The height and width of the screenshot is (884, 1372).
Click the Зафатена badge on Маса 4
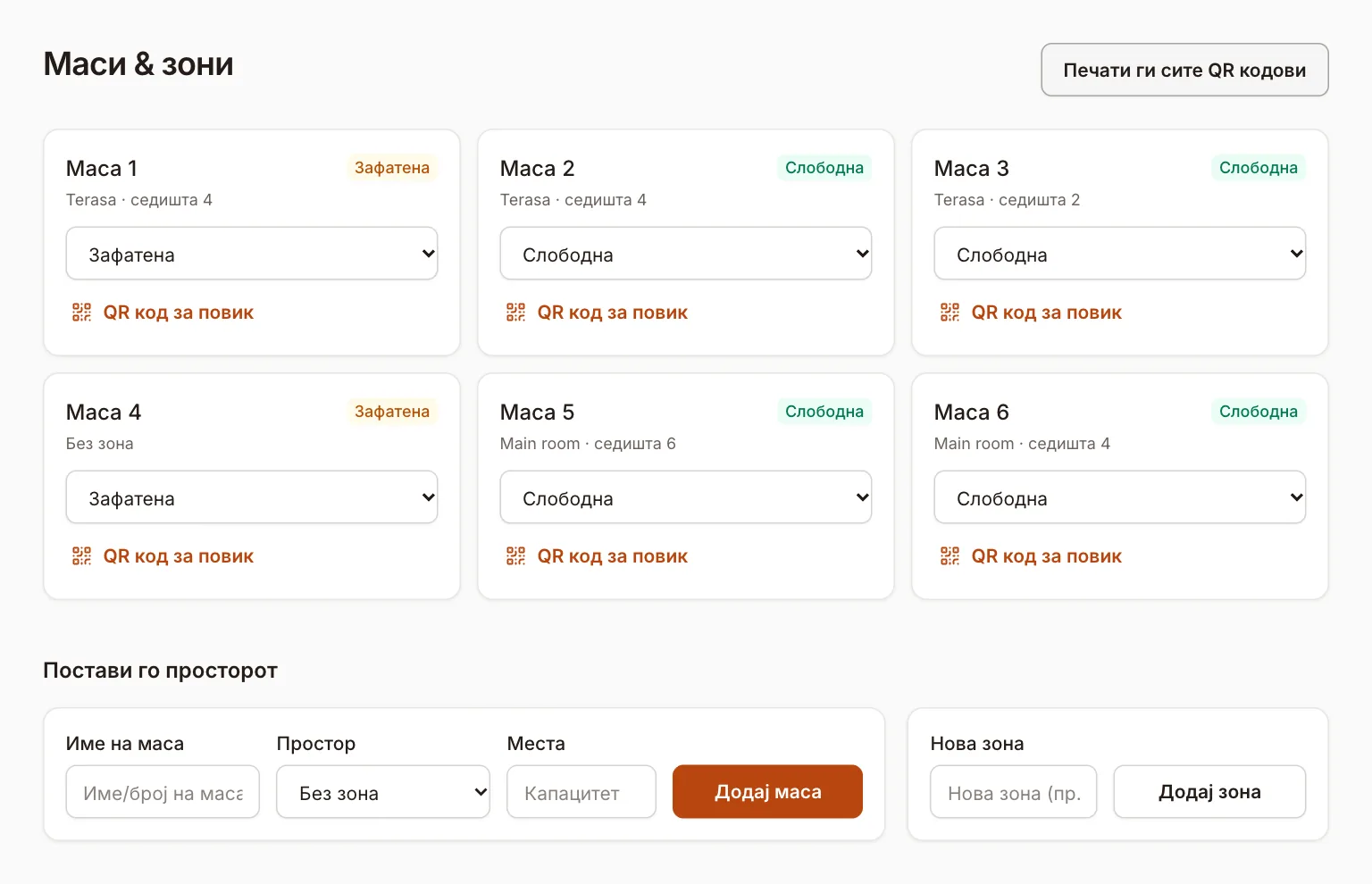pos(392,412)
